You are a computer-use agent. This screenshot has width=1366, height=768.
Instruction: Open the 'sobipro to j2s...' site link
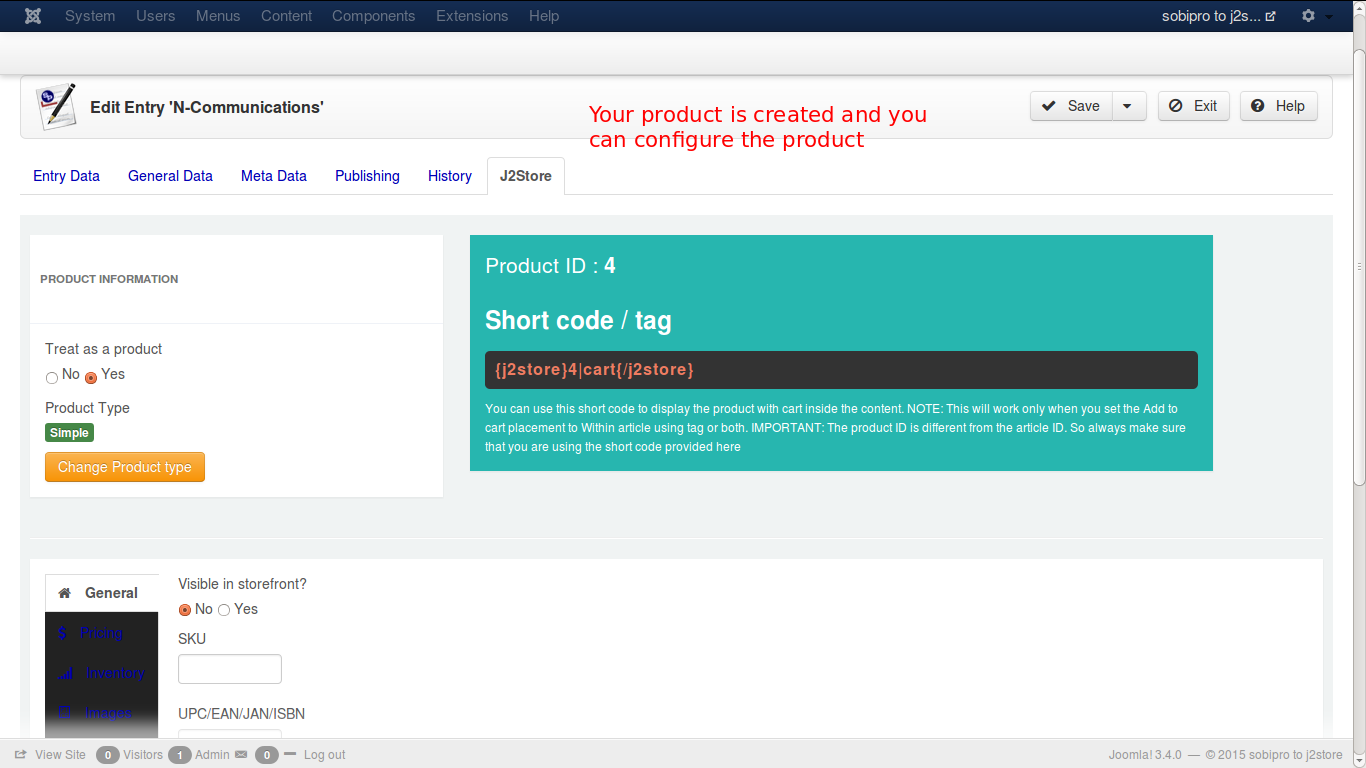(1218, 16)
